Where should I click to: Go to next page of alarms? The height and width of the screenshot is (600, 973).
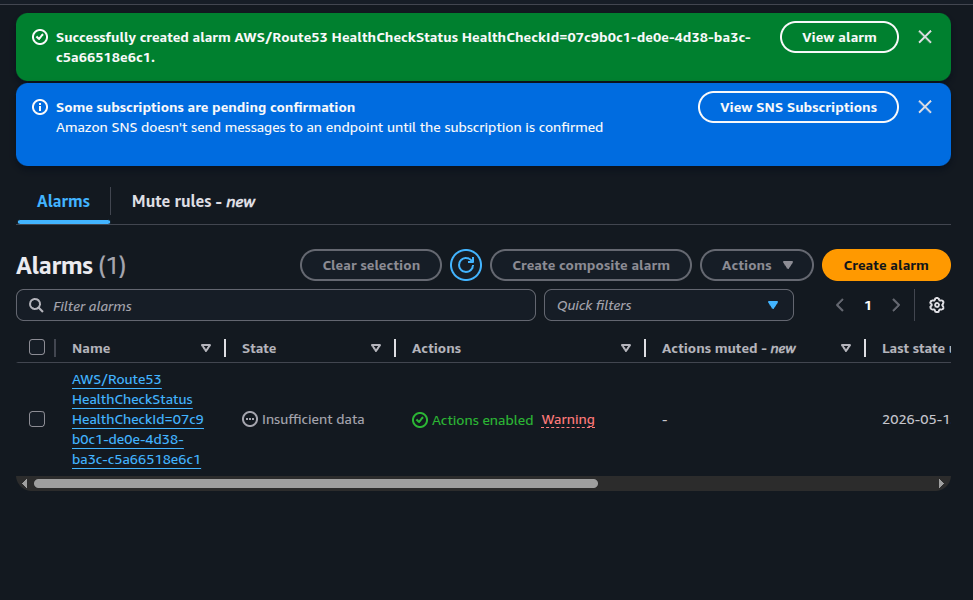click(895, 305)
